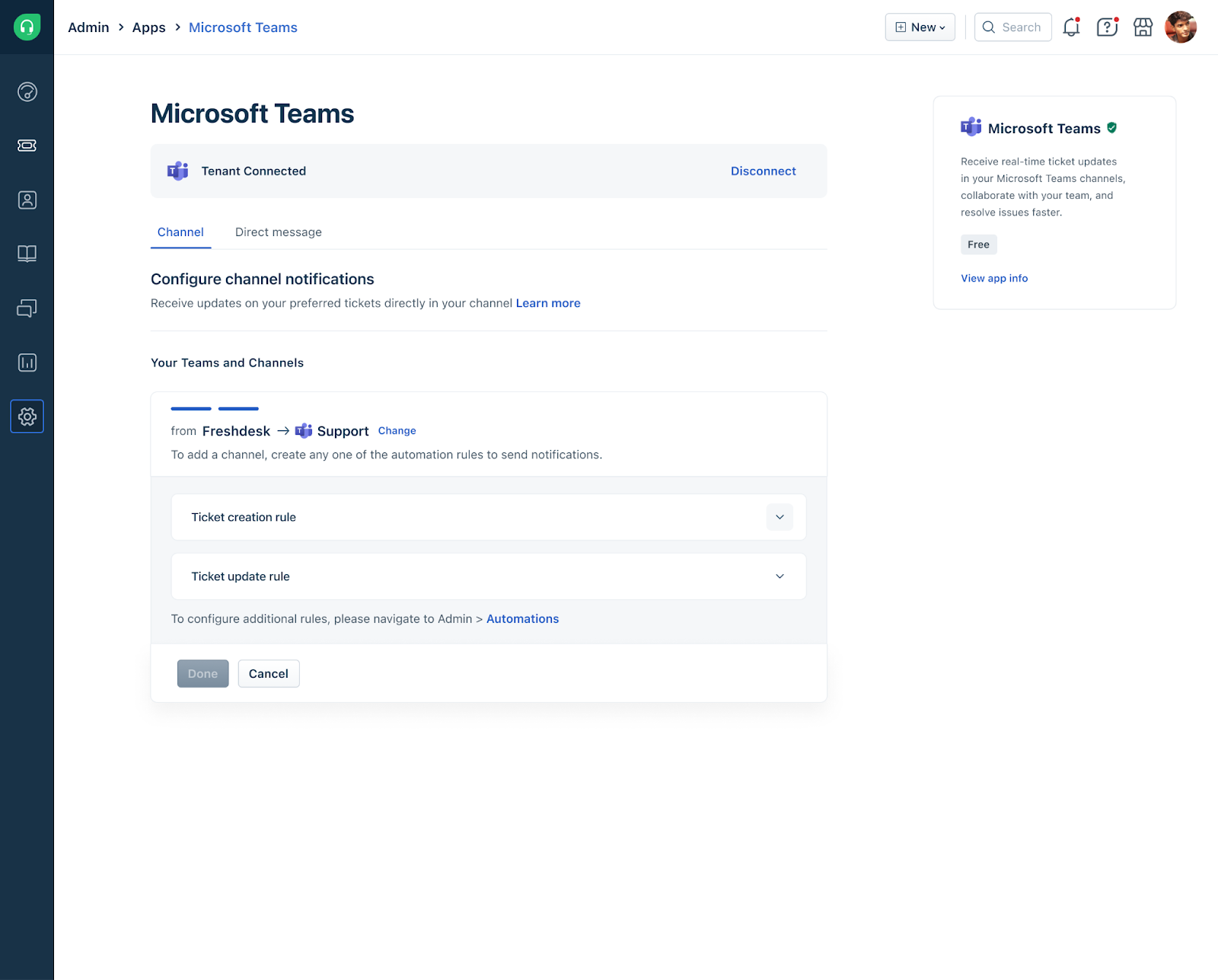The height and width of the screenshot is (980, 1218).
Task: Click the Configure channel notifications heading
Action: tap(263, 279)
